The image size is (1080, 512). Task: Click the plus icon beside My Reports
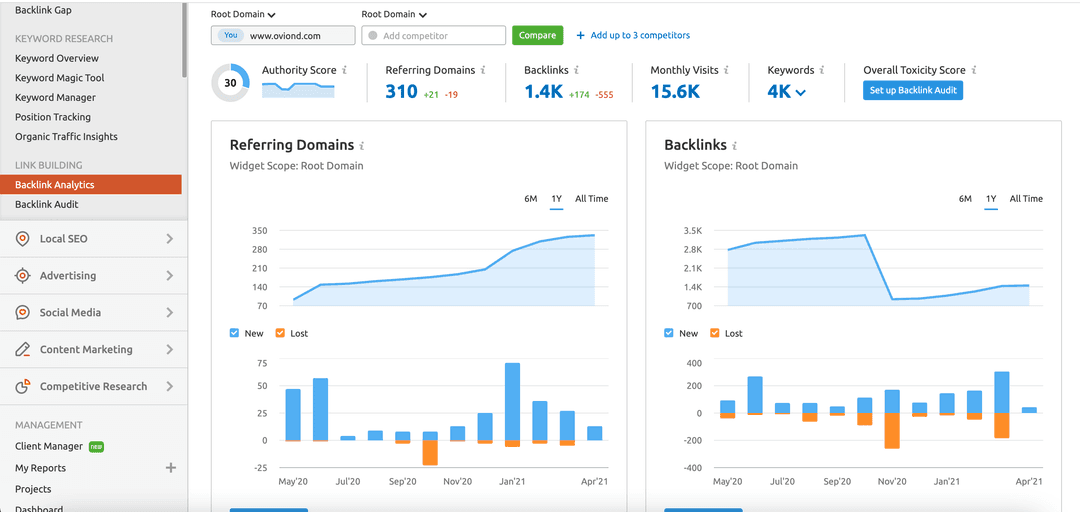[x=171, y=468]
